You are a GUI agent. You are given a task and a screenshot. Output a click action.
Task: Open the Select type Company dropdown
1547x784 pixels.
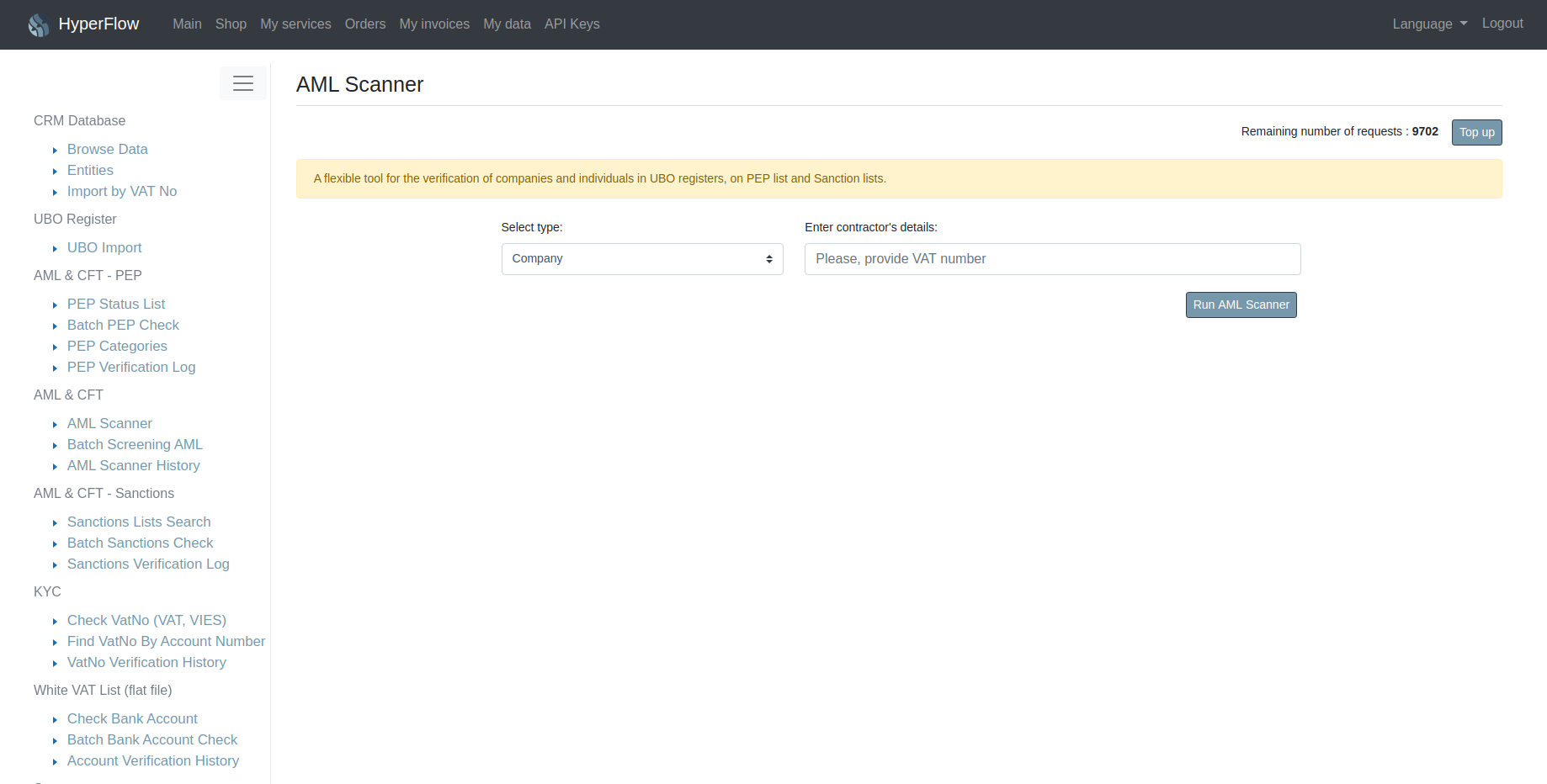click(642, 259)
